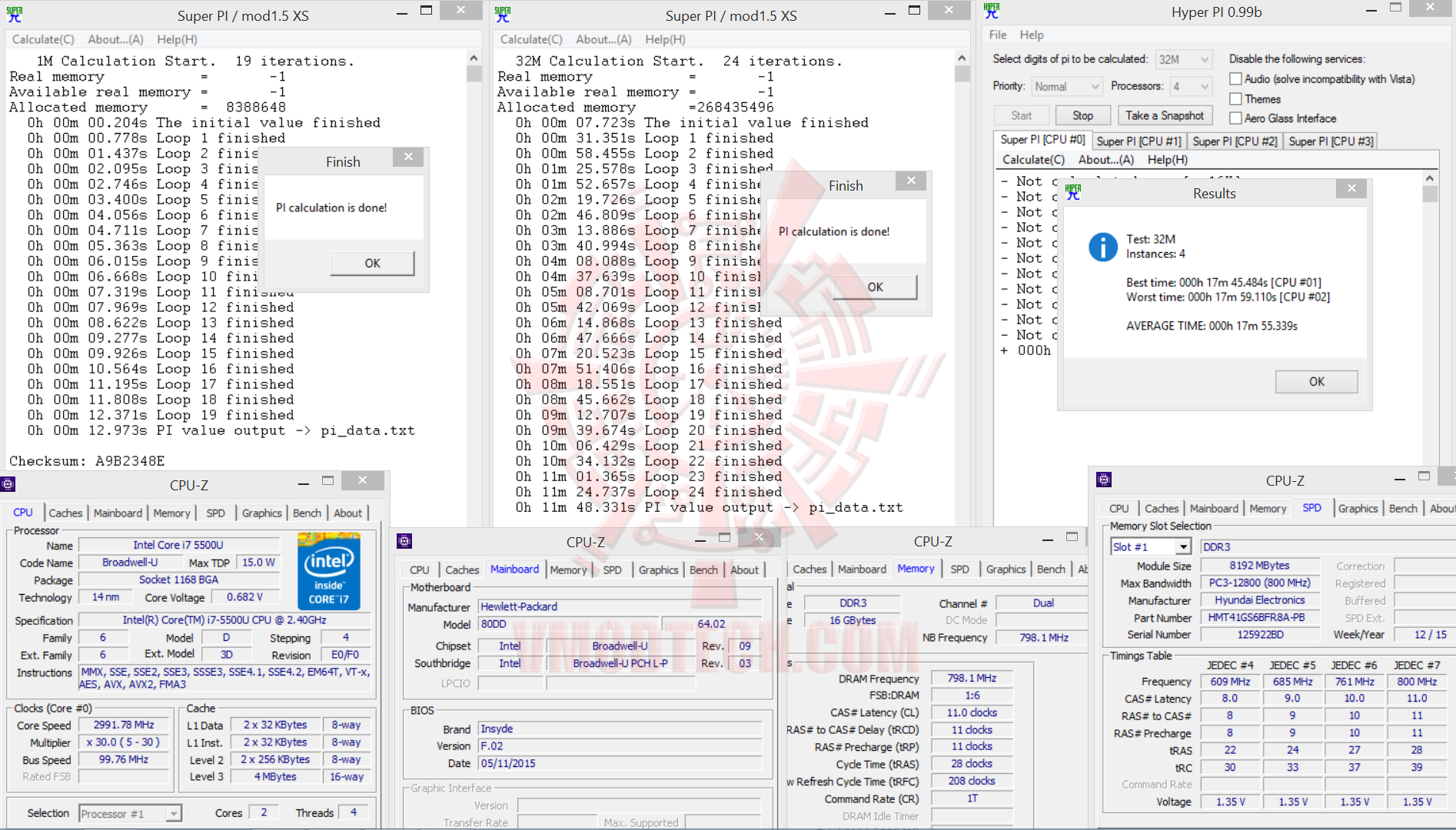Open the pi digits dropdown showing 32M
The width and height of the screenshot is (1456, 830).
[1184, 60]
